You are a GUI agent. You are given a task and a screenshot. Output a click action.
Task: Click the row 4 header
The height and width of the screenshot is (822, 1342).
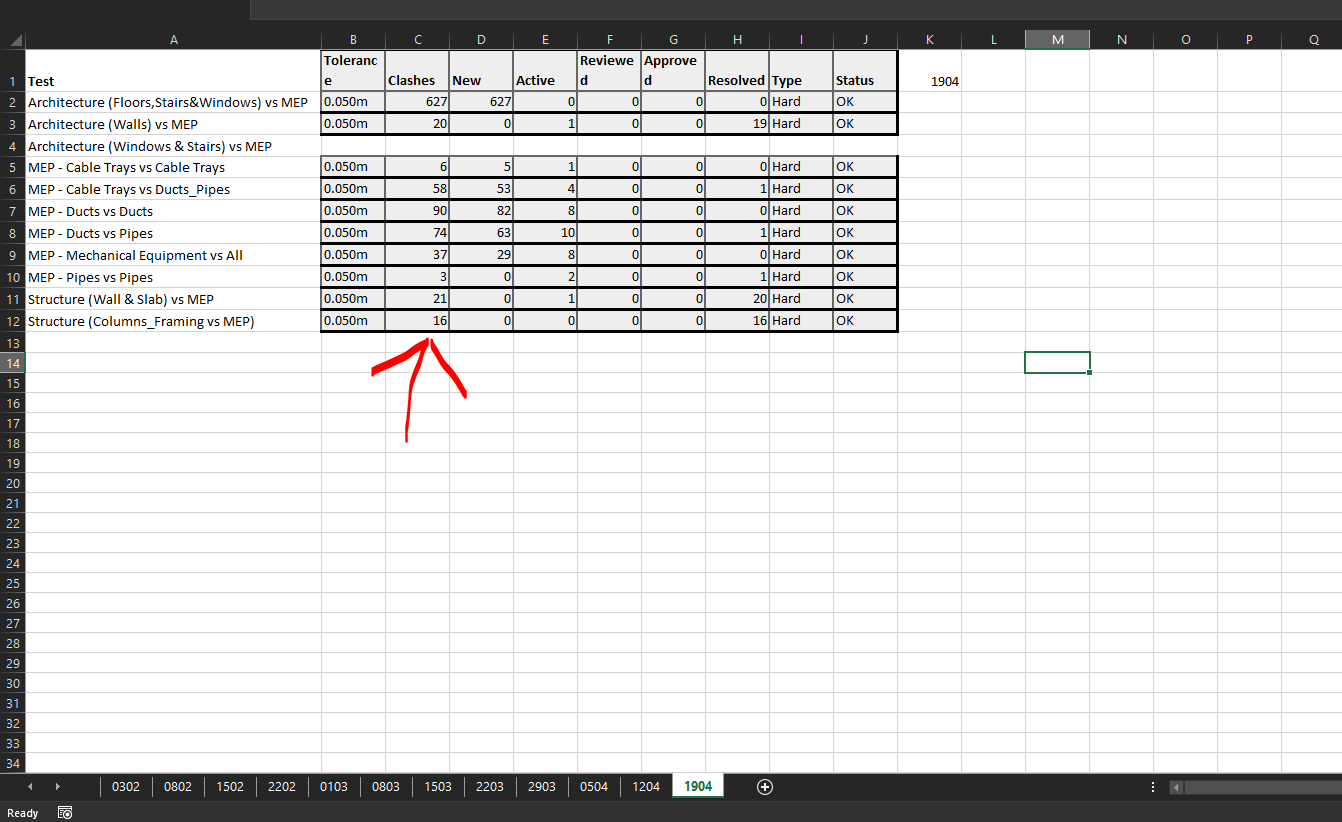click(12, 146)
